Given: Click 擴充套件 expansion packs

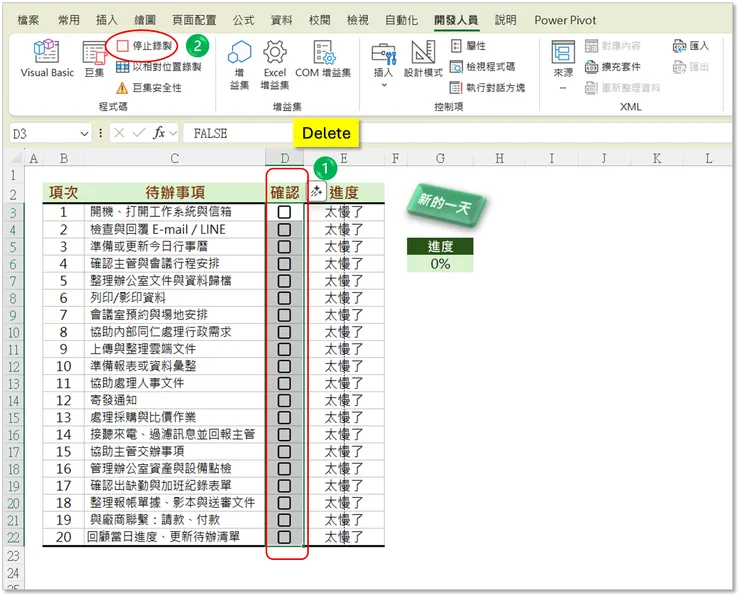Looking at the screenshot, I should (613, 67).
